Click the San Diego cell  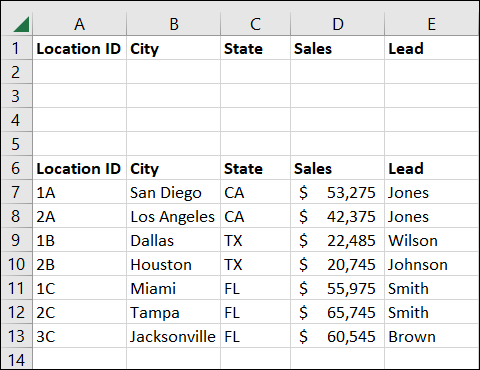click(174, 192)
